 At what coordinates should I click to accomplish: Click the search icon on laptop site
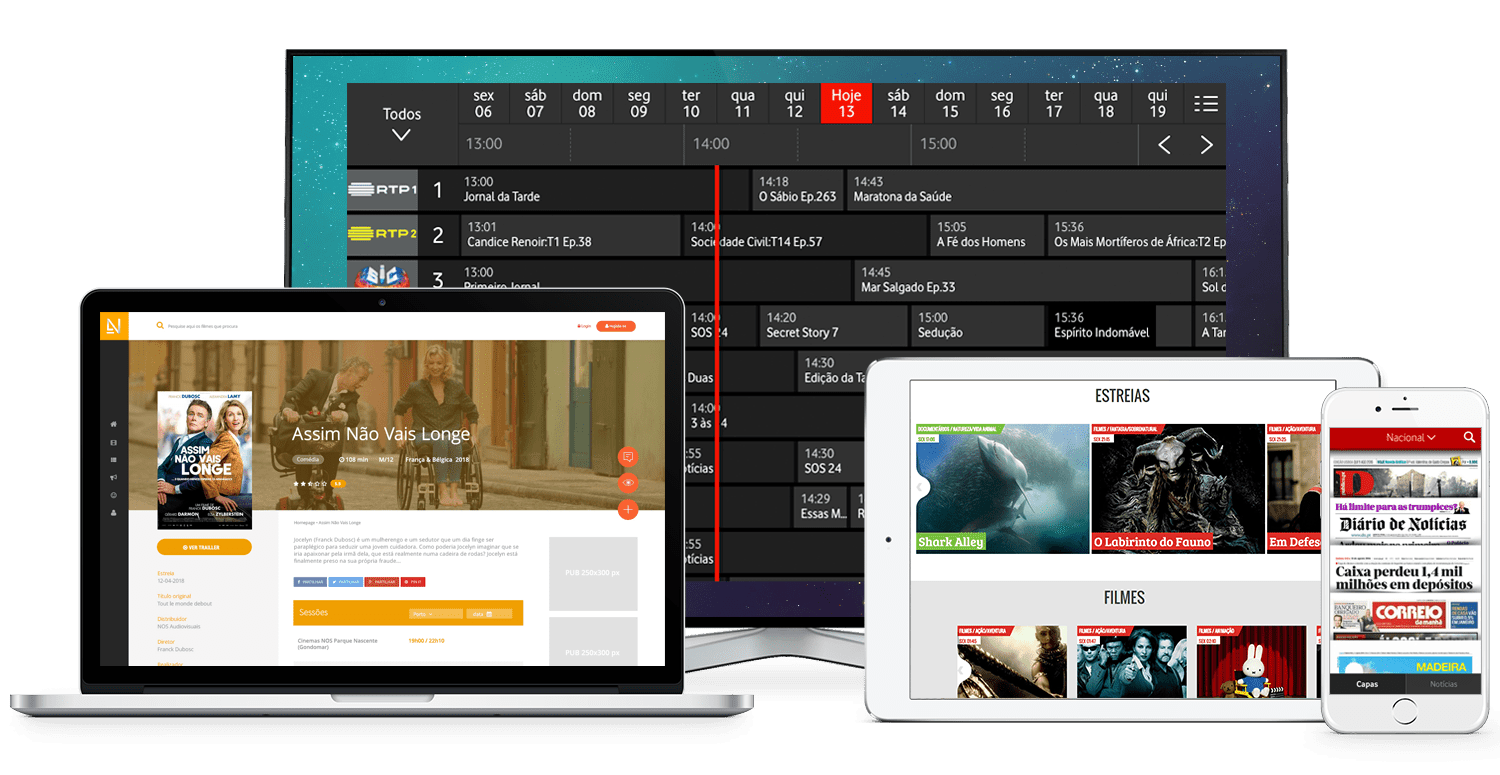(160, 325)
